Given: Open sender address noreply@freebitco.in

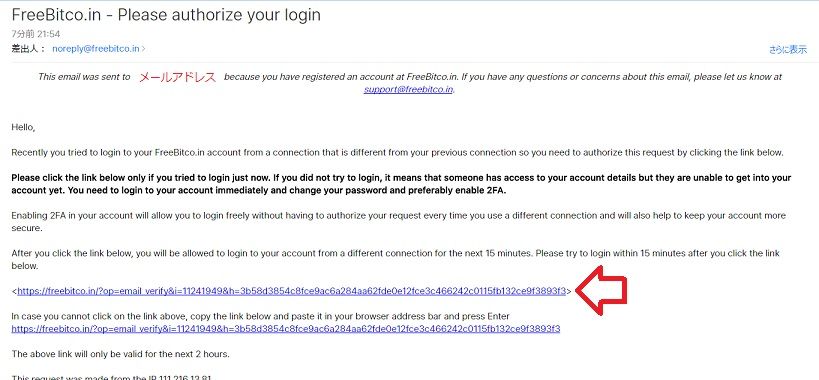Looking at the screenshot, I should [x=96, y=49].
